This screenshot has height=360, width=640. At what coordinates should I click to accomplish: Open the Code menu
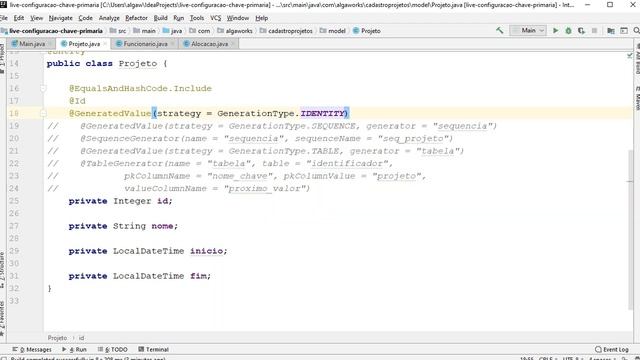point(85,18)
